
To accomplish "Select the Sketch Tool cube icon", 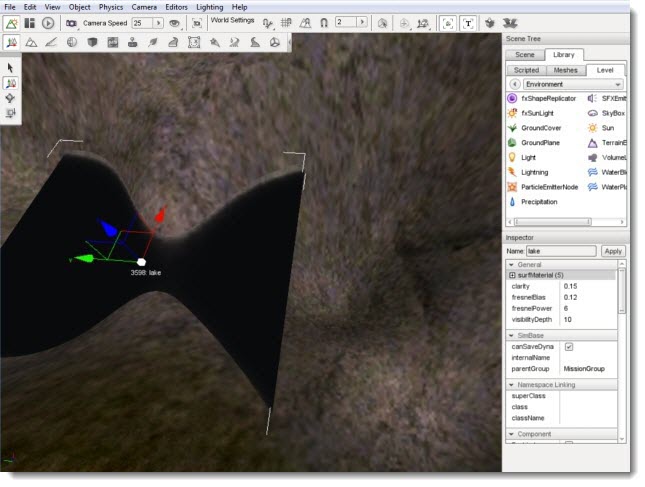I will pos(92,42).
